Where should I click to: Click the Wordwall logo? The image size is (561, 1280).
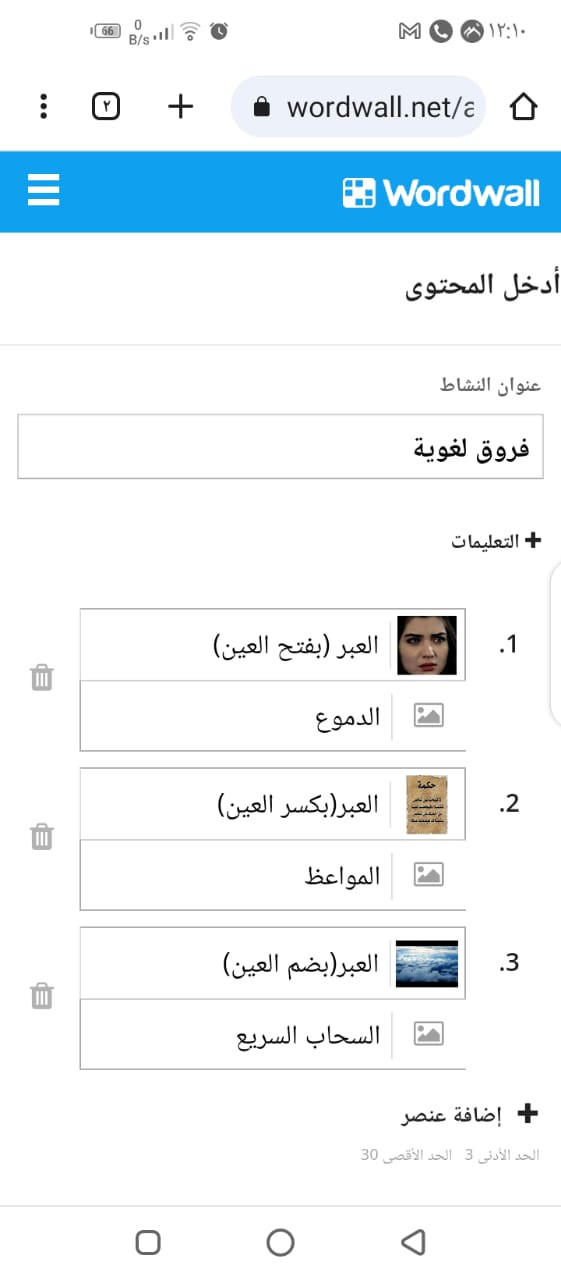(441, 192)
